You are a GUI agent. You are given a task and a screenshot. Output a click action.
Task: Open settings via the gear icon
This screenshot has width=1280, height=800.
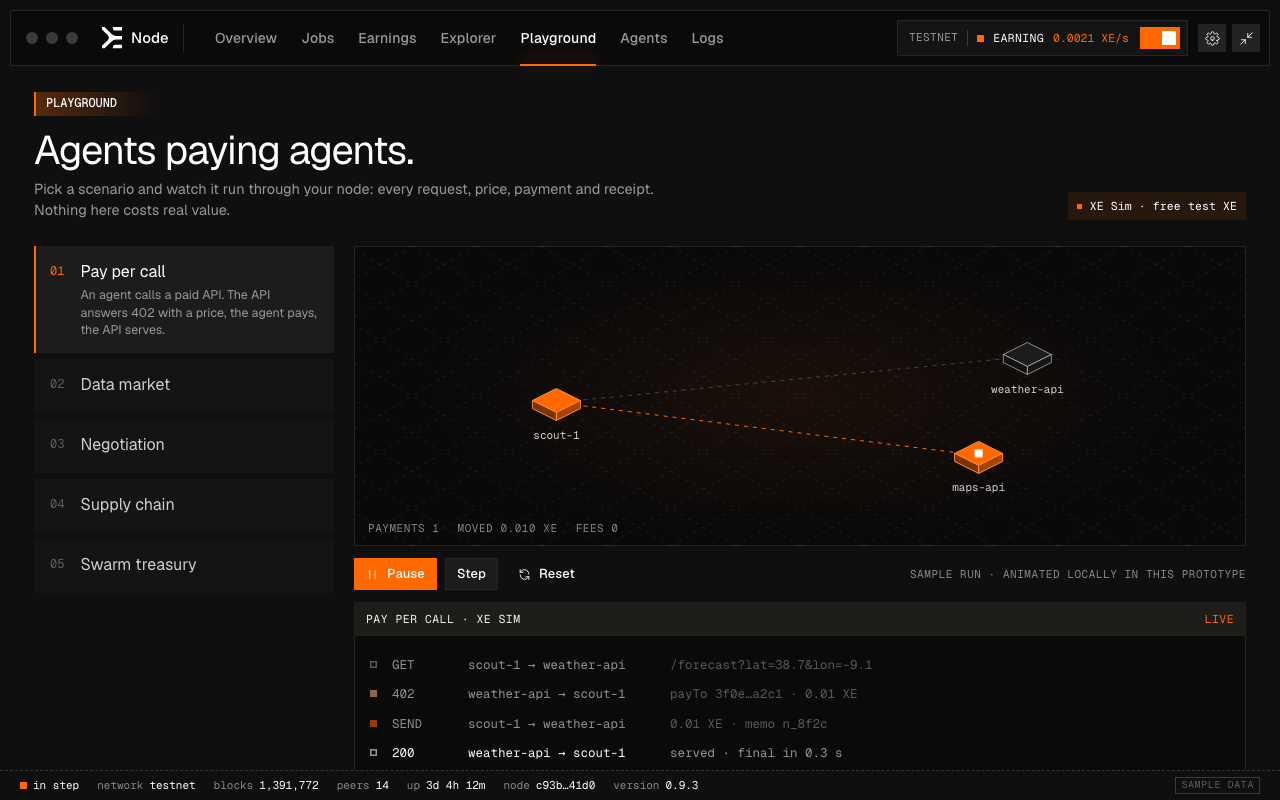pos(1212,38)
